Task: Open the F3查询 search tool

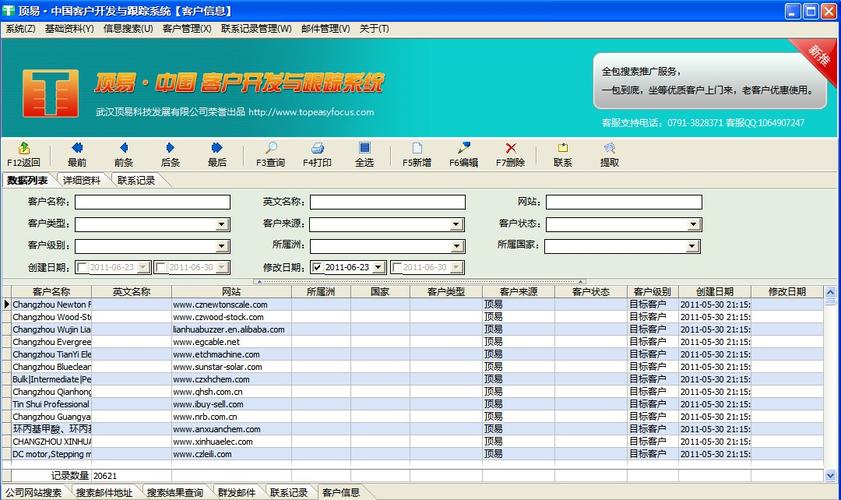Action: (270, 155)
